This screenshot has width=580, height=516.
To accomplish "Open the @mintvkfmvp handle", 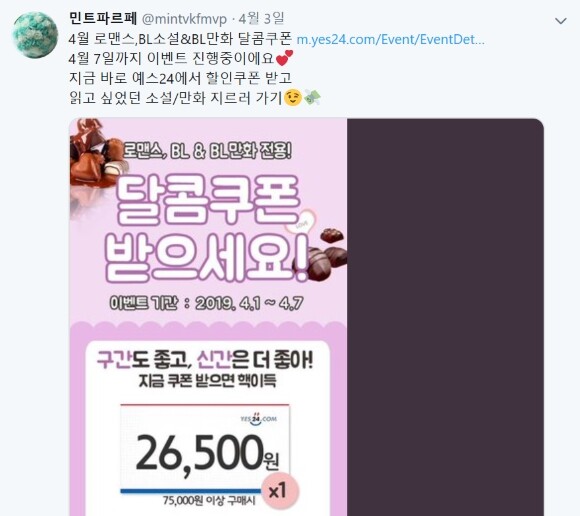I will click(x=184, y=19).
